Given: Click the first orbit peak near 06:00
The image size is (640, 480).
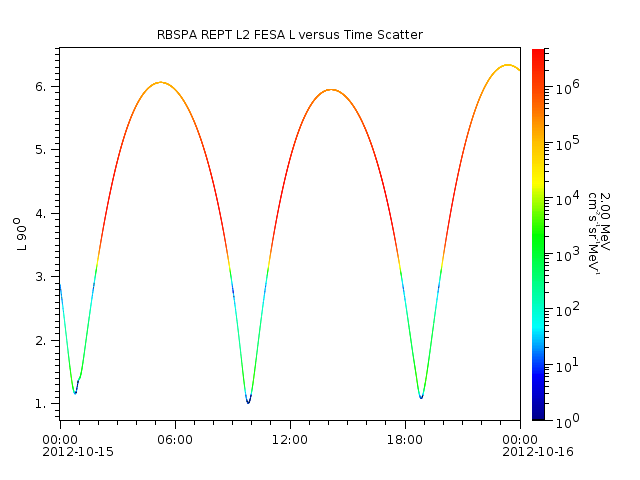Looking at the screenshot, I should [x=160, y=82].
